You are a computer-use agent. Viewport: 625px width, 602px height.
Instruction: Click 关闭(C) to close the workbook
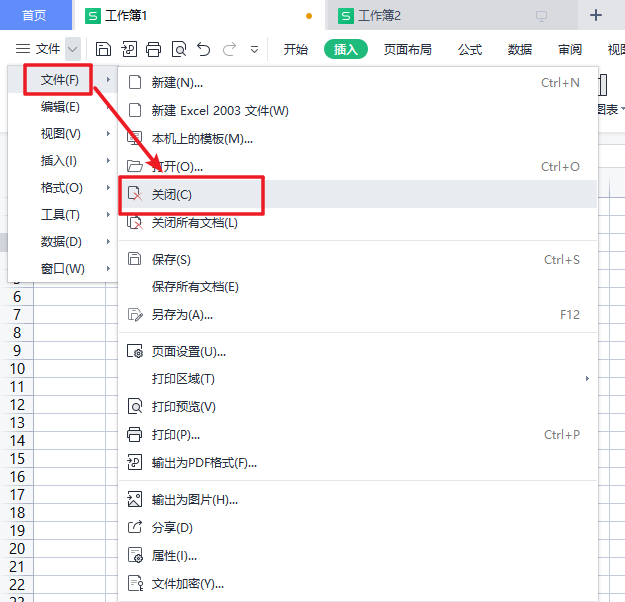[358, 194]
